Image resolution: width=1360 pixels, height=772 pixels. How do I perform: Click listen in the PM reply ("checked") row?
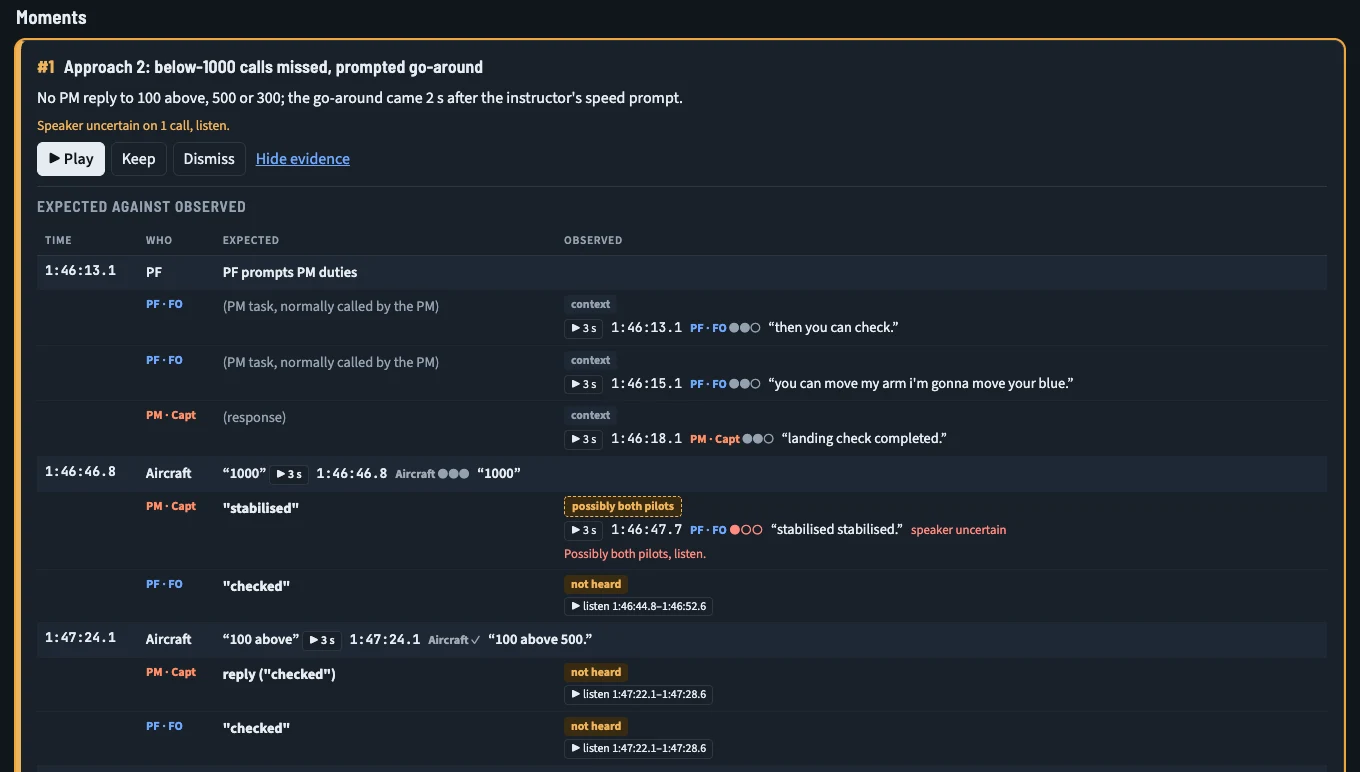(638, 694)
